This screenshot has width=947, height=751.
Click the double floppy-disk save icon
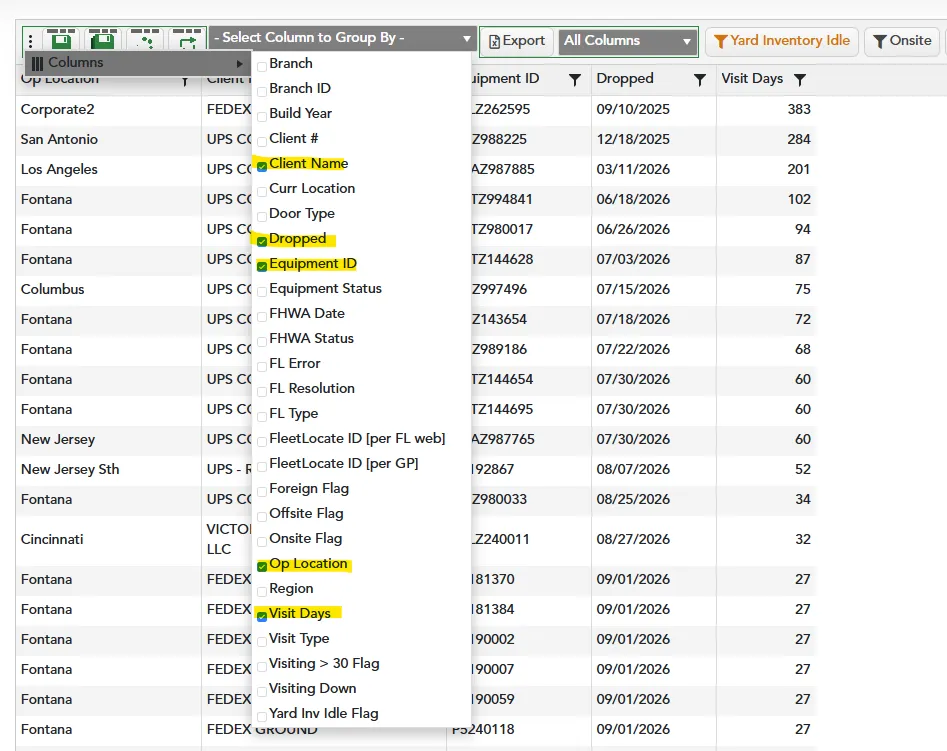(x=103, y=39)
